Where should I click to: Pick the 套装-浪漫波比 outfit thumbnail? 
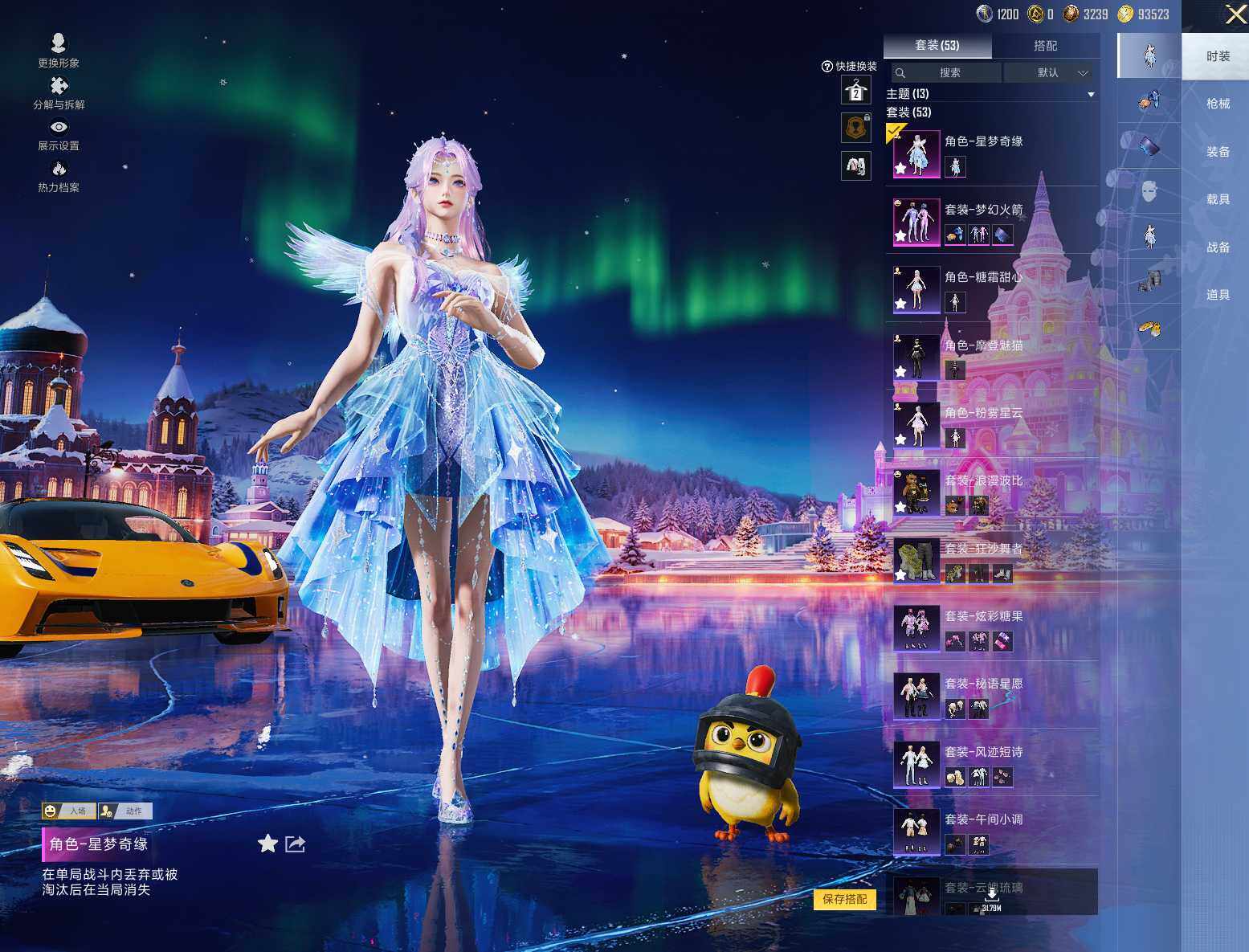[x=916, y=492]
